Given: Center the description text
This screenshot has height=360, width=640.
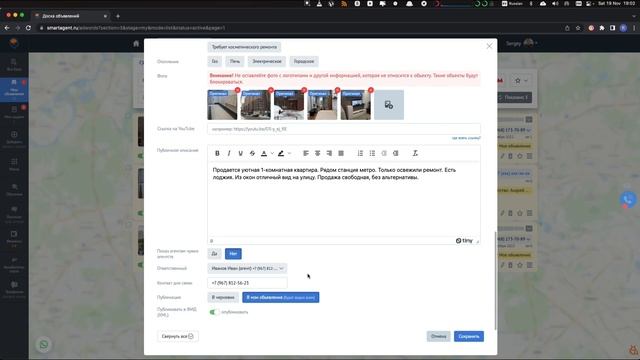Looking at the screenshot, I should tap(318, 153).
